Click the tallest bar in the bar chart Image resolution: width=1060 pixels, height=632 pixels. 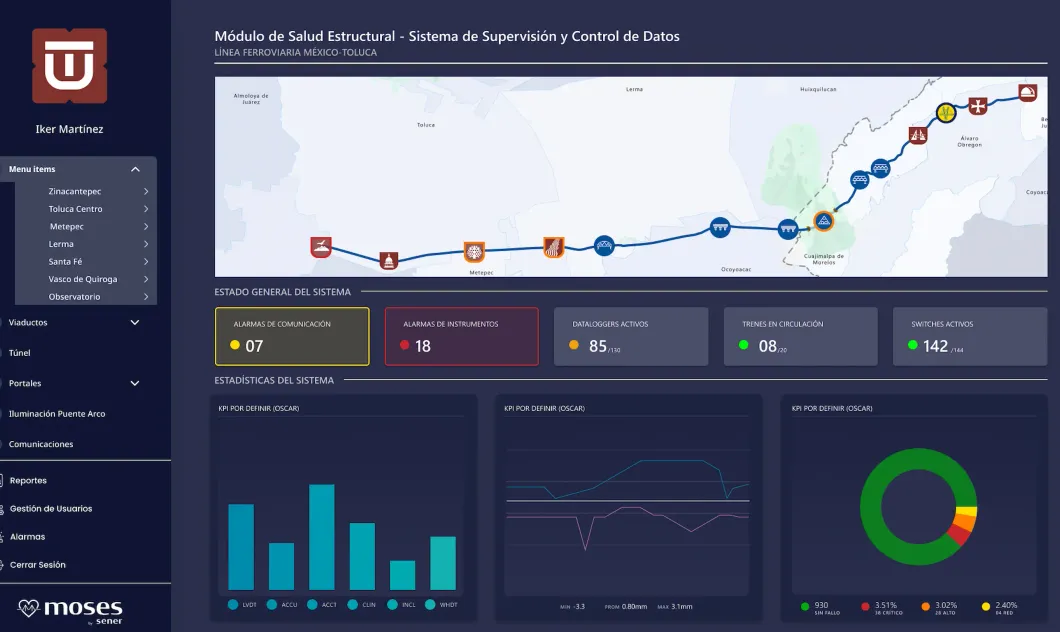coord(322,537)
